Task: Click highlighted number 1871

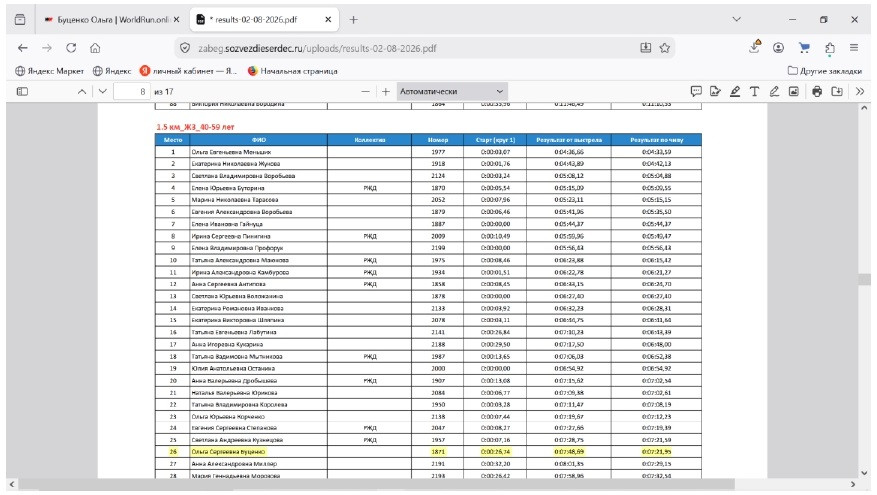Action: click(438, 451)
